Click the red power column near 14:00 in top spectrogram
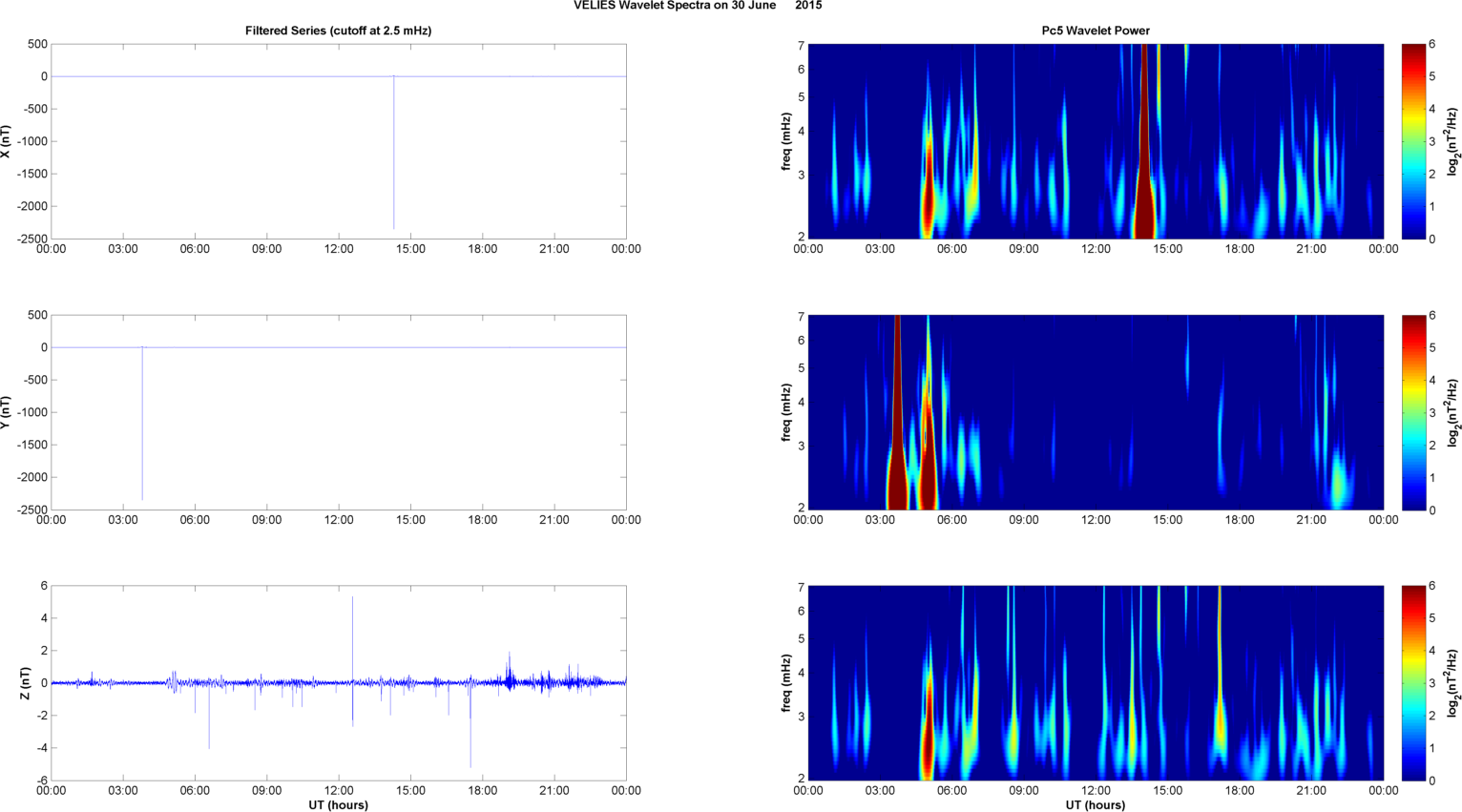 (1144, 143)
